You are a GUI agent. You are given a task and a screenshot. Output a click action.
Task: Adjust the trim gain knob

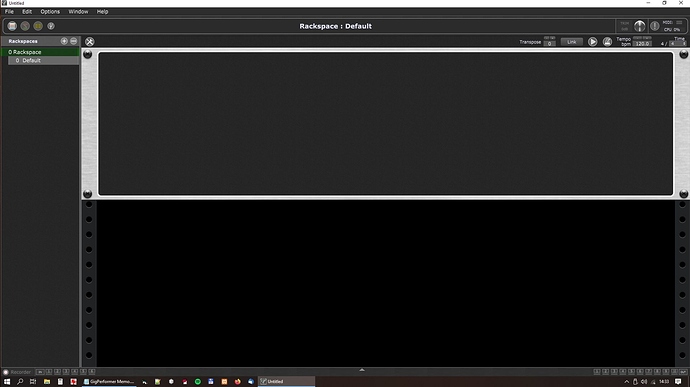639,26
